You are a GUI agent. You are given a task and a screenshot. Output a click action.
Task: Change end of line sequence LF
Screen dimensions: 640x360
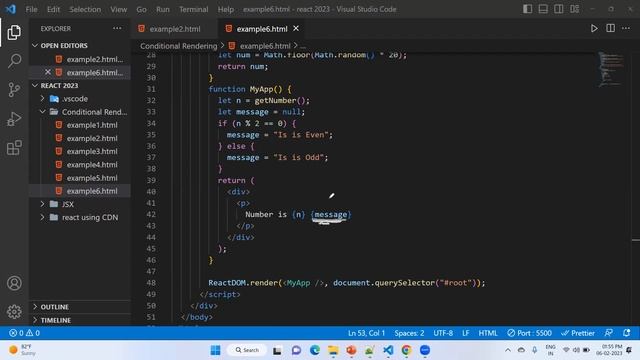[465, 333]
